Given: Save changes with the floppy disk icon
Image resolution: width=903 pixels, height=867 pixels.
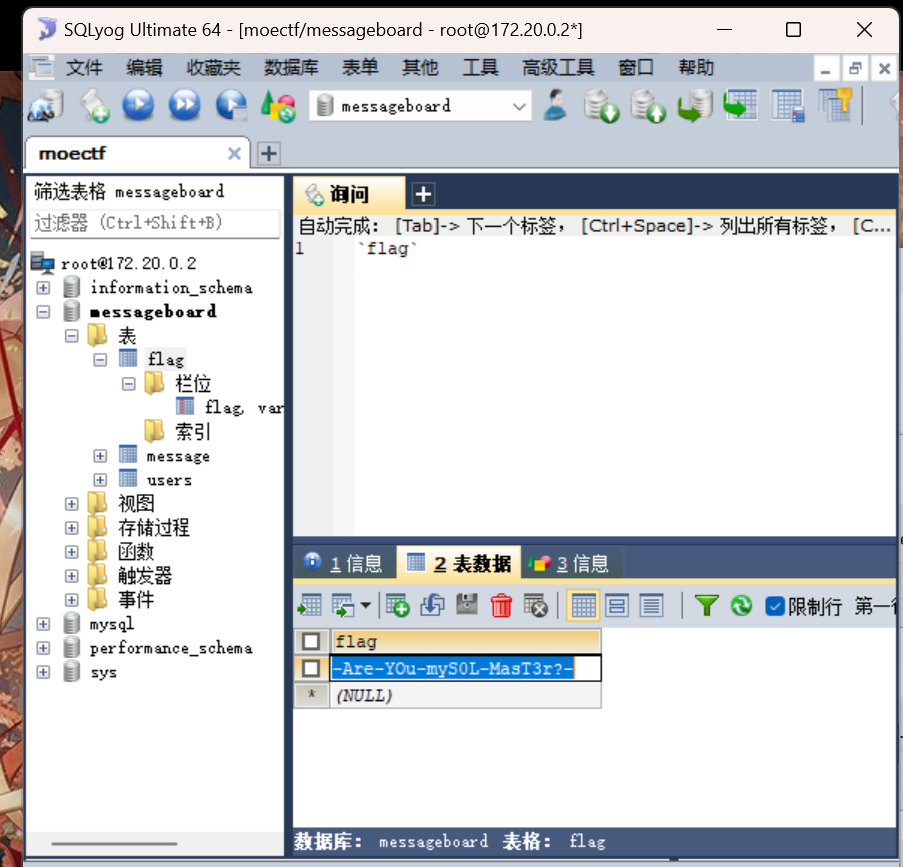Looking at the screenshot, I should click(x=467, y=604).
